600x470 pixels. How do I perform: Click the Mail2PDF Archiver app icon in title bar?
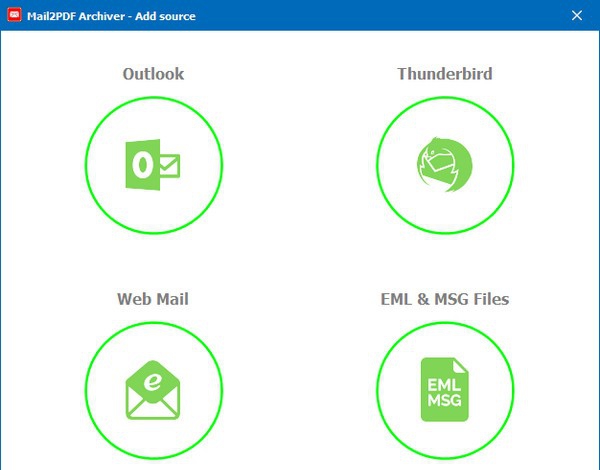pyautogui.click(x=15, y=15)
